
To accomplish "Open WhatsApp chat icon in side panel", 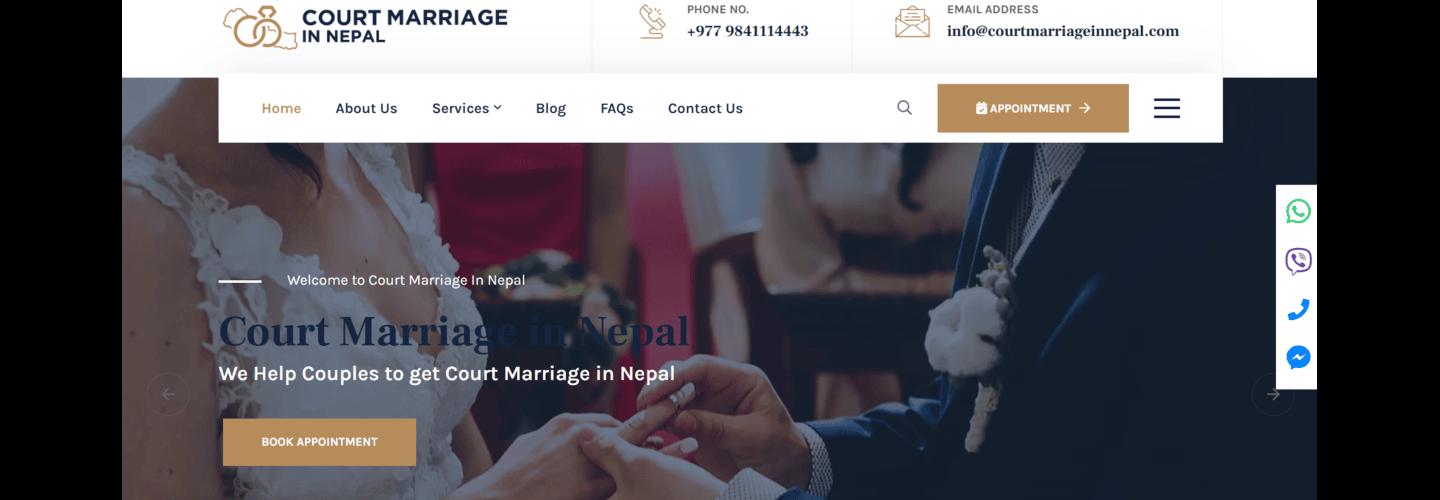I will pyautogui.click(x=1298, y=211).
